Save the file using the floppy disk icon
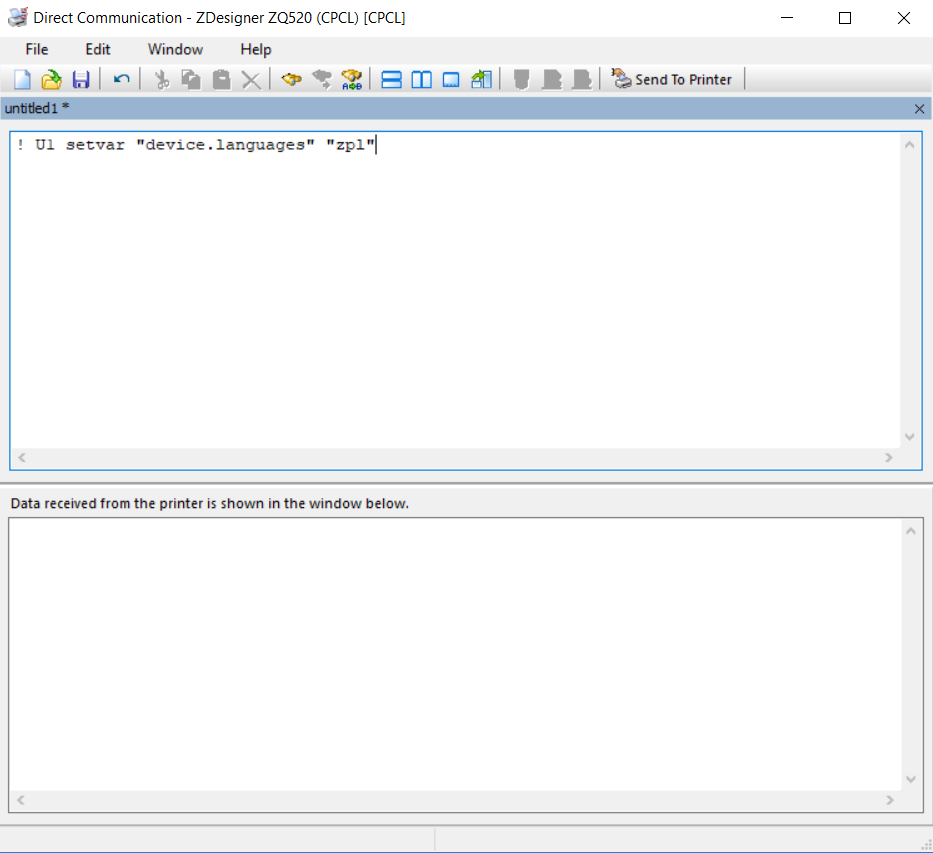Viewport: 933px width, 853px height. pos(81,79)
